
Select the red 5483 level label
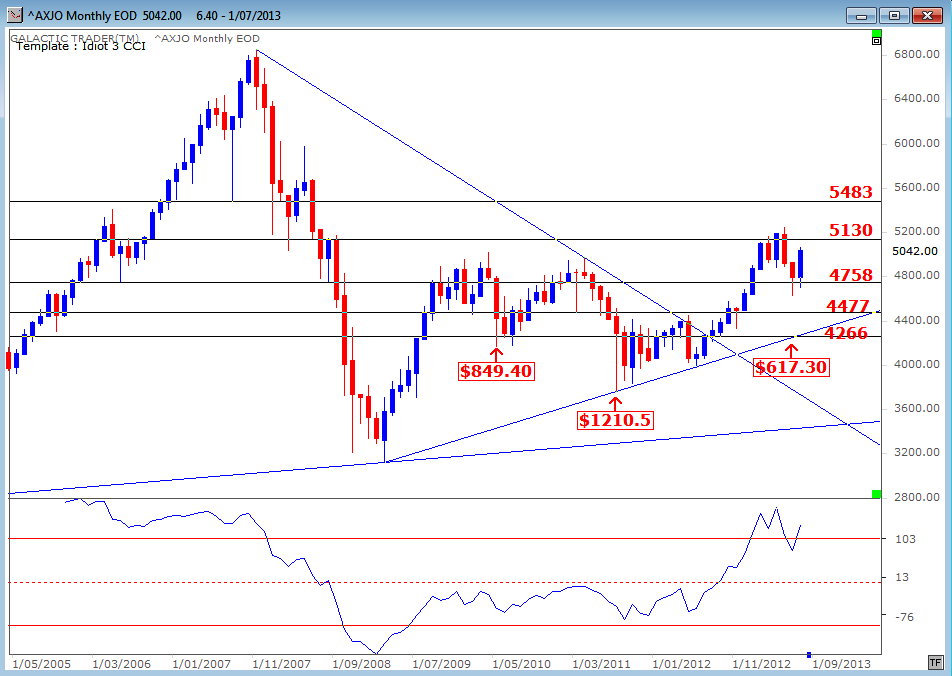click(x=851, y=192)
